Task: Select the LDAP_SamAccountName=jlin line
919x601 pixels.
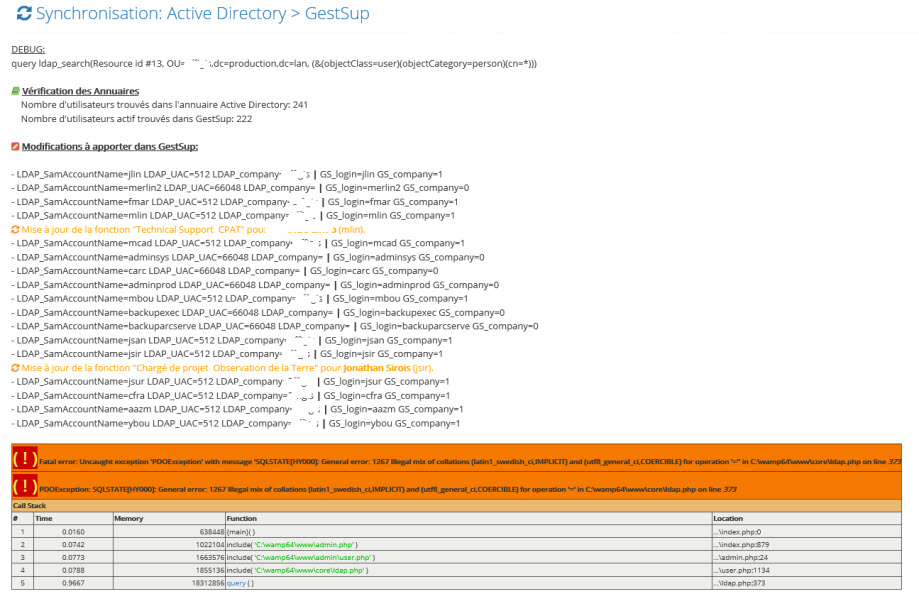Action: [x=227, y=174]
